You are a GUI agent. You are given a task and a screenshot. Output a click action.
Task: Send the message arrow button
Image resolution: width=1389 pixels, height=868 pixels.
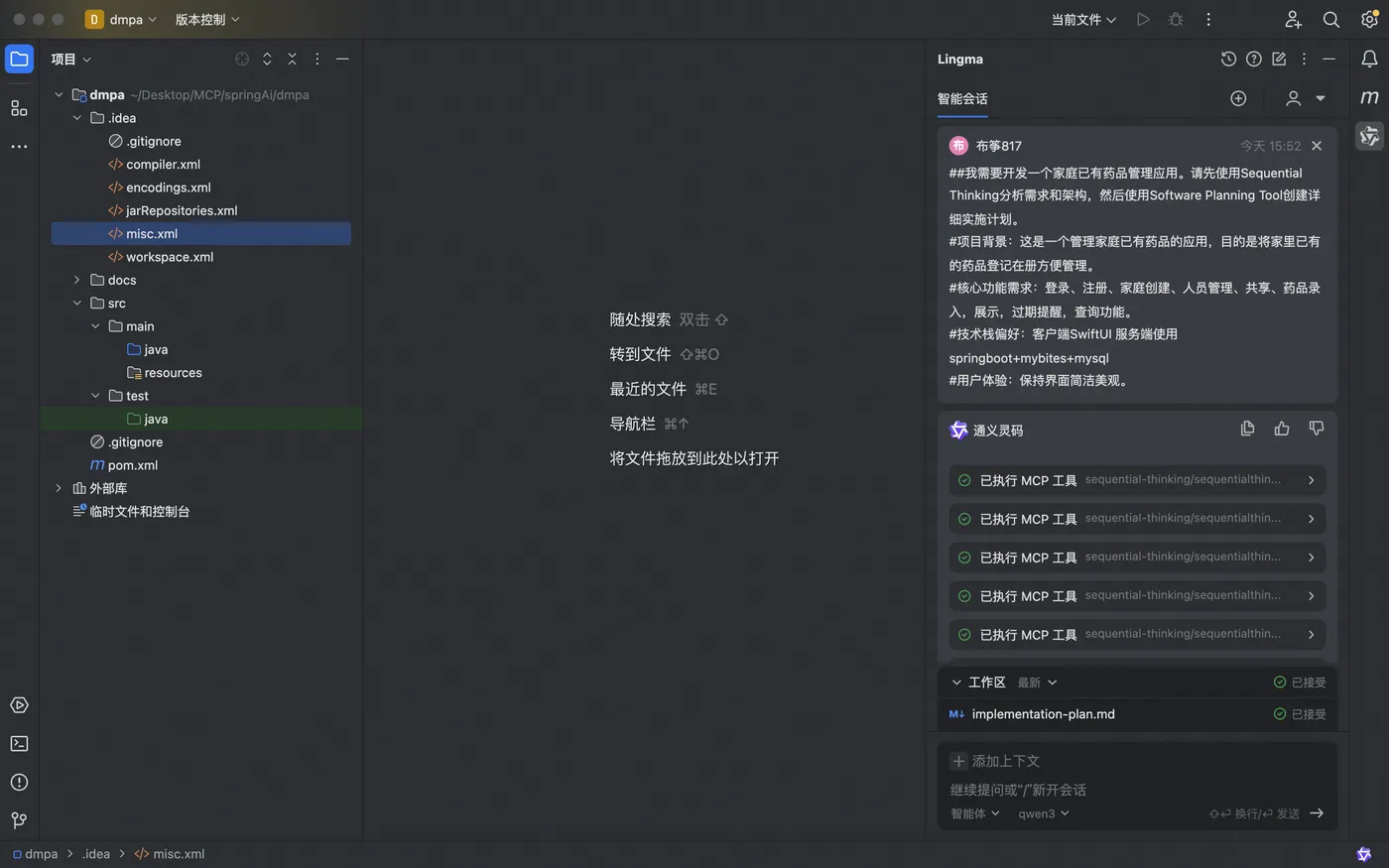click(1317, 813)
